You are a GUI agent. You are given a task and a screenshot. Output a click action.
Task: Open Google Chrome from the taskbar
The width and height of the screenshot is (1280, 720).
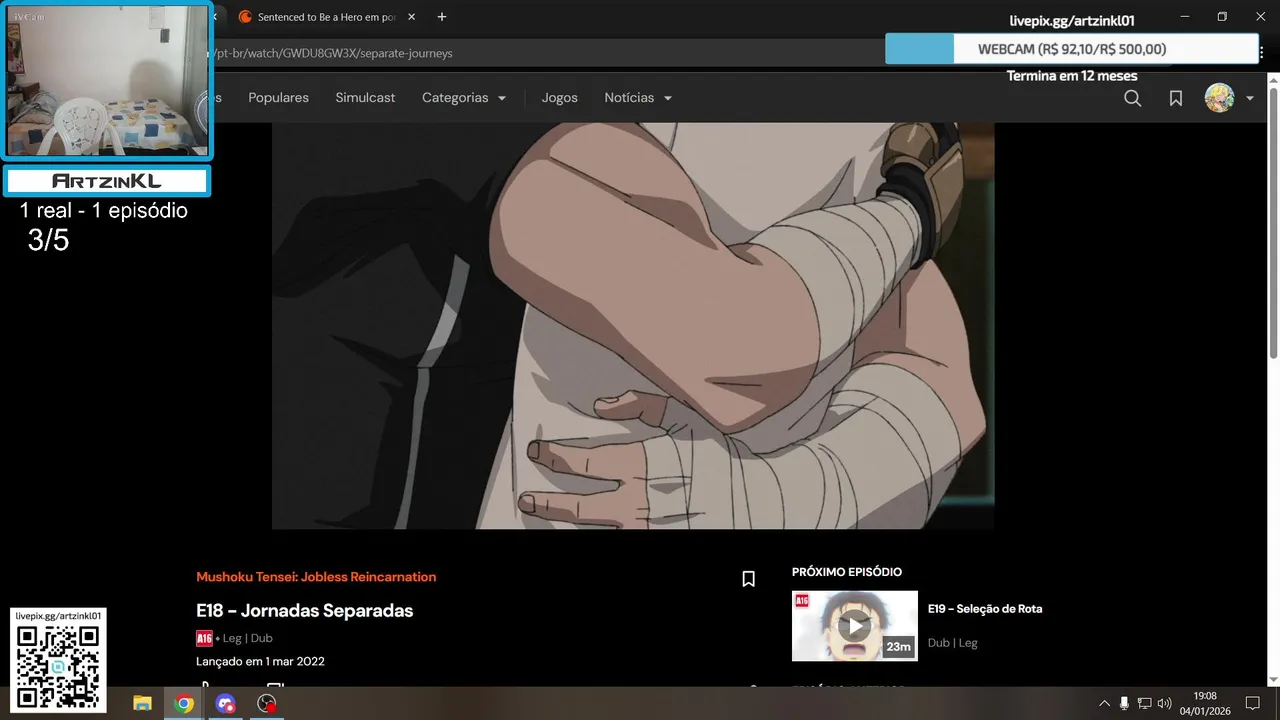(x=184, y=704)
